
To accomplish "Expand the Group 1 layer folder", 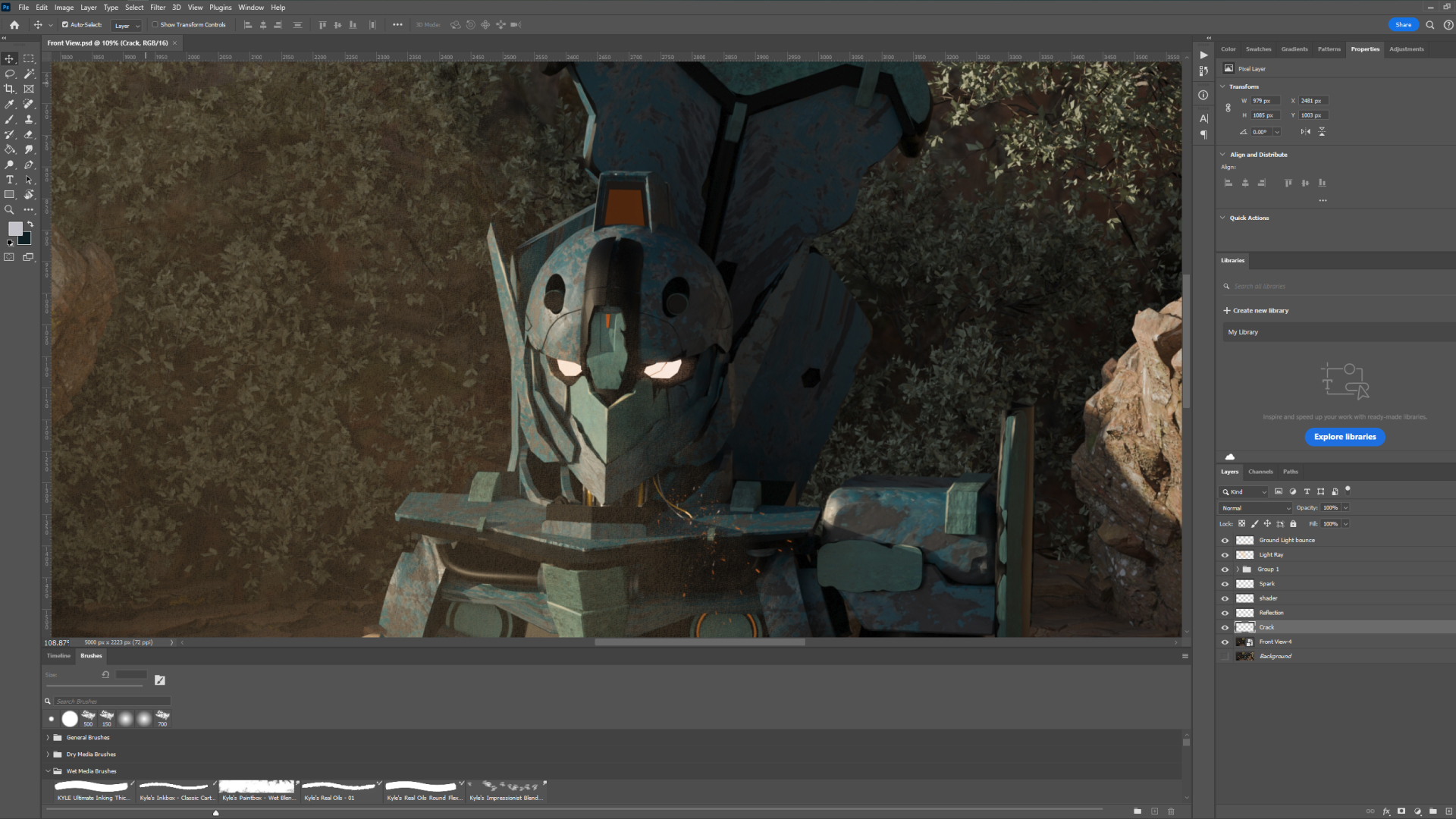I will (1238, 570).
